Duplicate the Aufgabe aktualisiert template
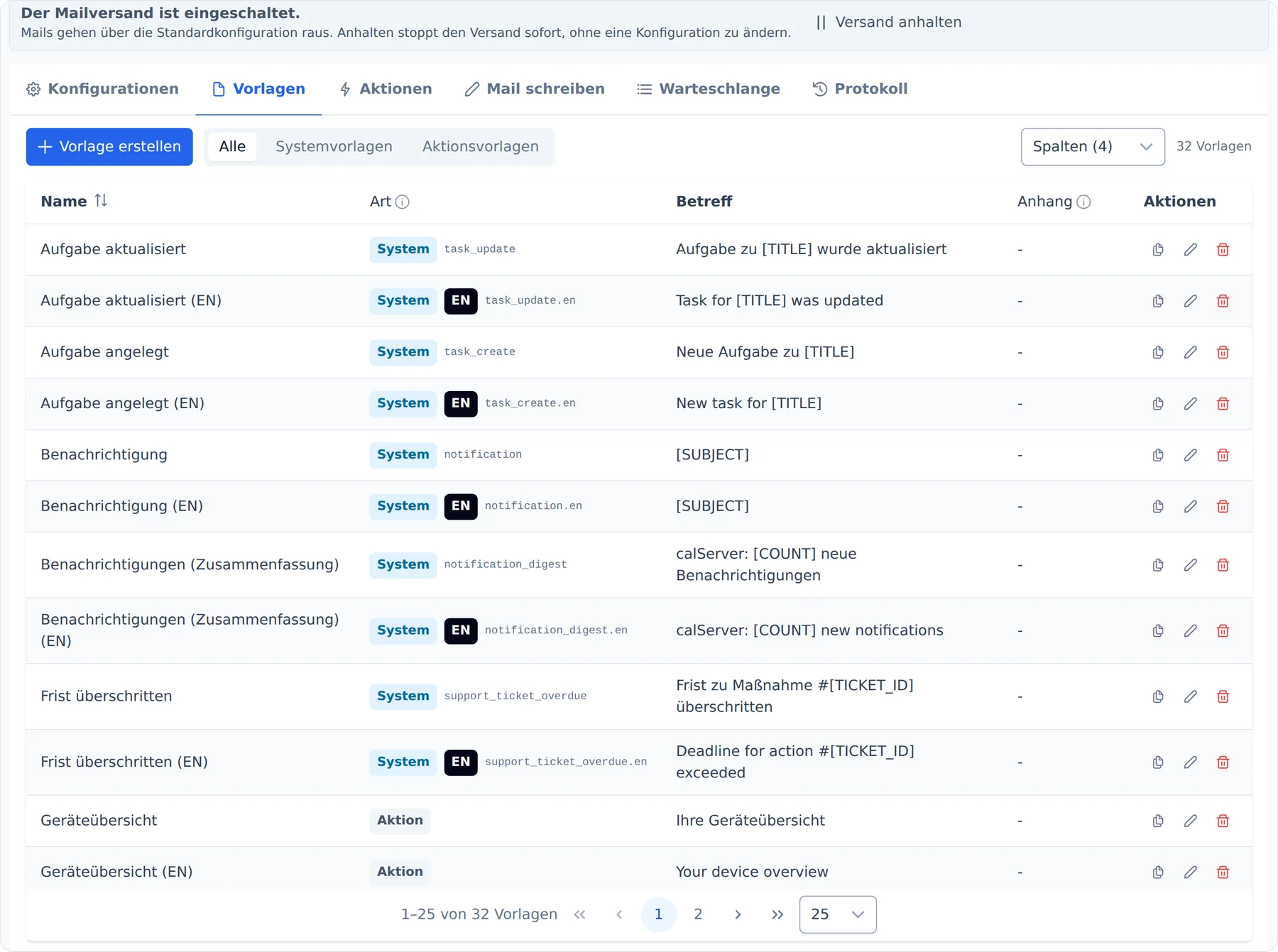This screenshot has height=952, width=1278. (1158, 249)
